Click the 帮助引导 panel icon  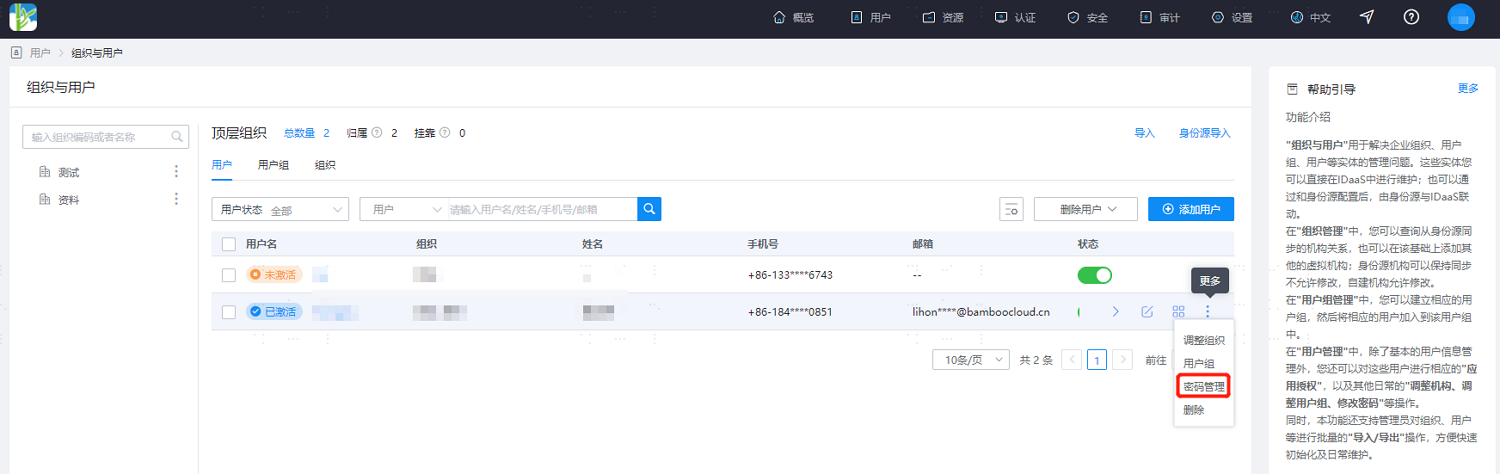[1292, 89]
